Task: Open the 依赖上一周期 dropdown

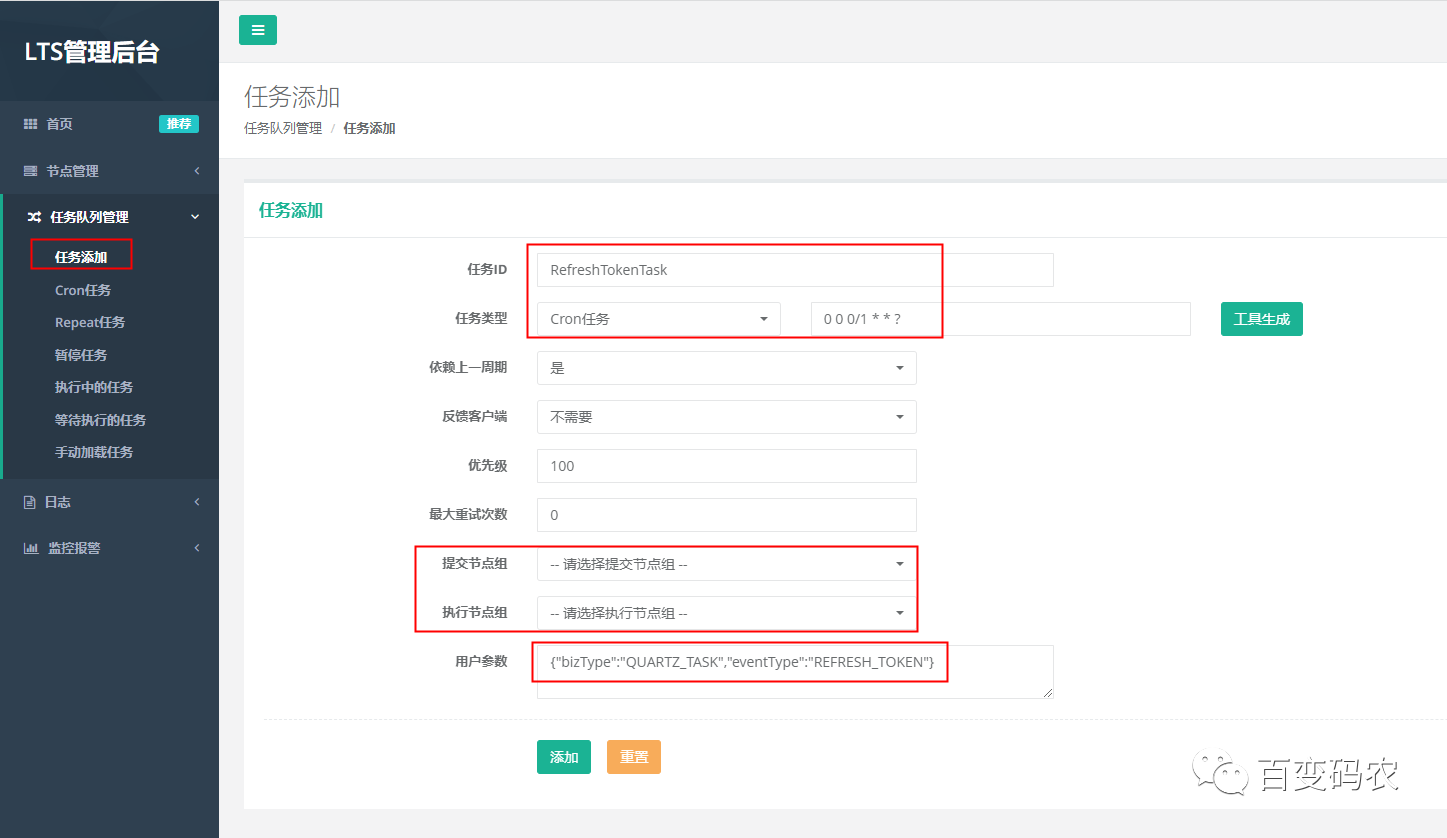Action: (x=727, y=368)
